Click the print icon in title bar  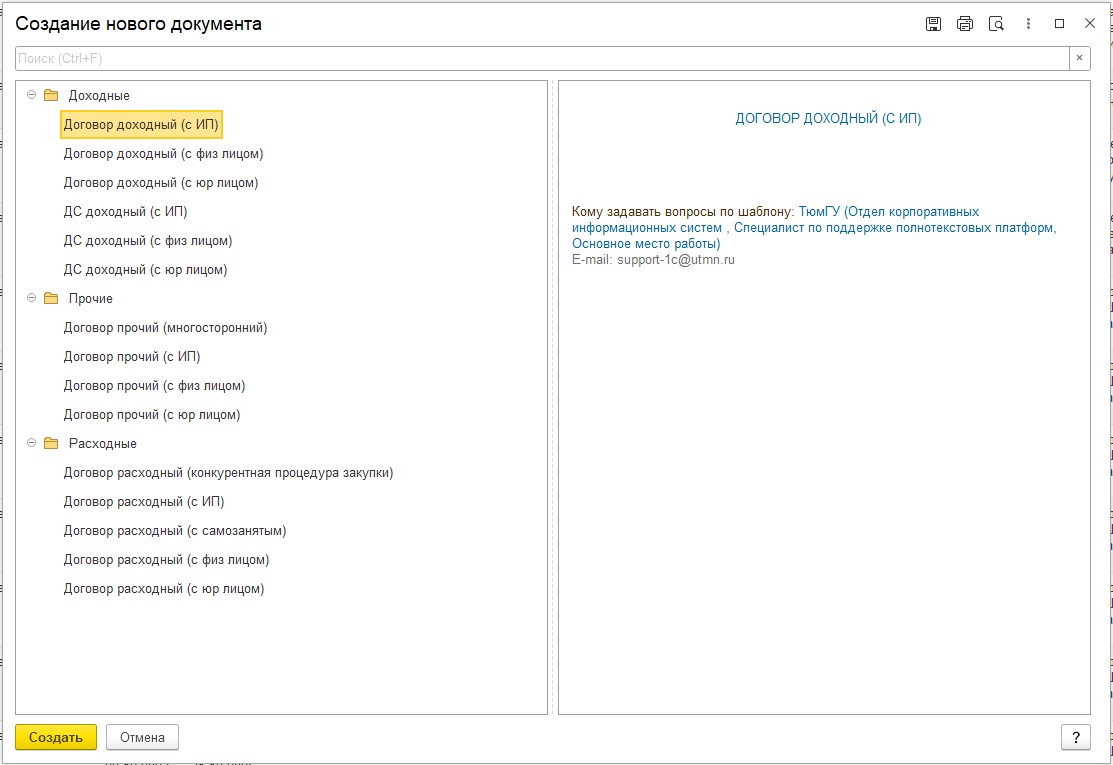[x=964, y=24]
